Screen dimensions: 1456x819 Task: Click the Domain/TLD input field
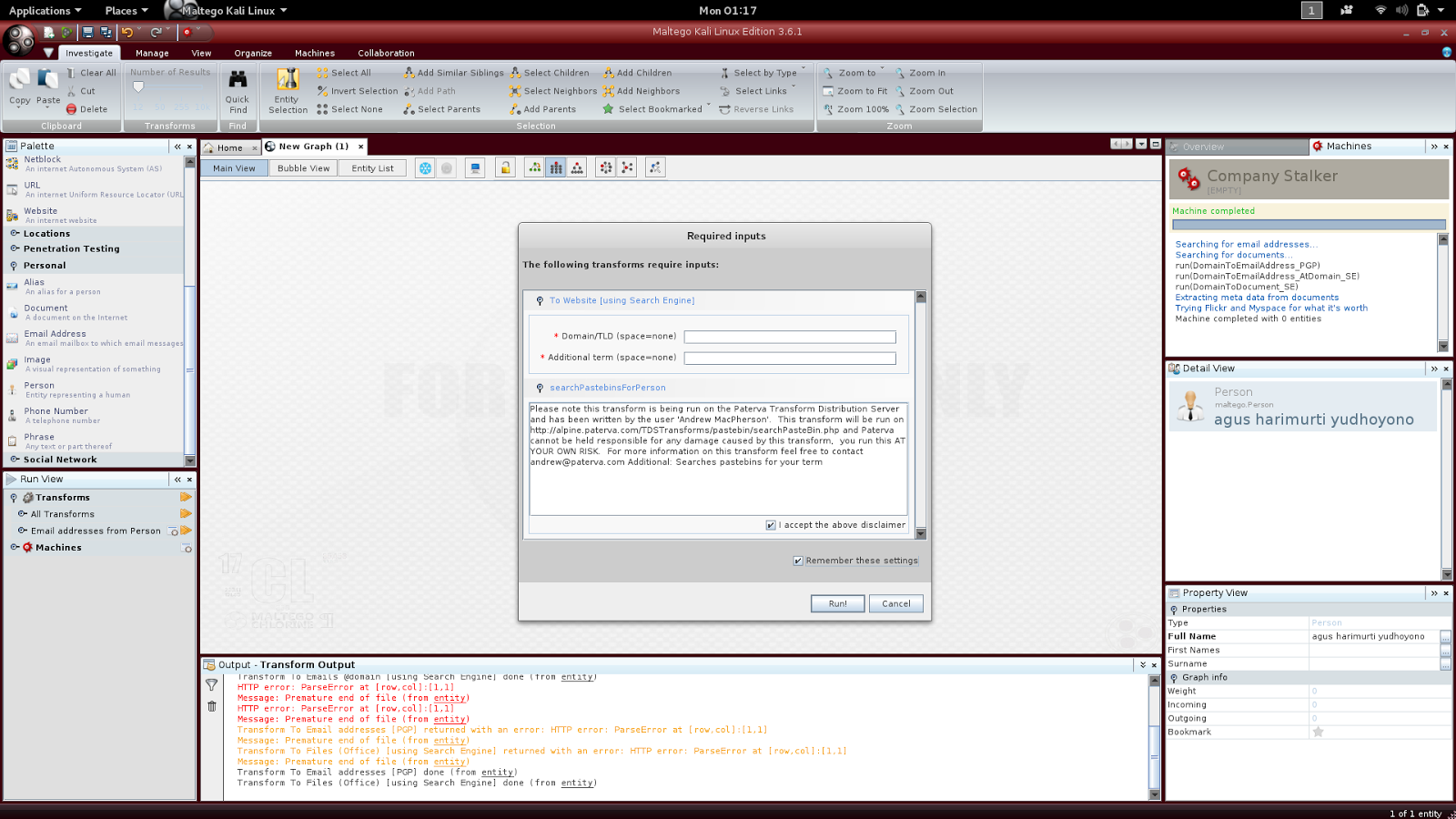pos(790,337)
